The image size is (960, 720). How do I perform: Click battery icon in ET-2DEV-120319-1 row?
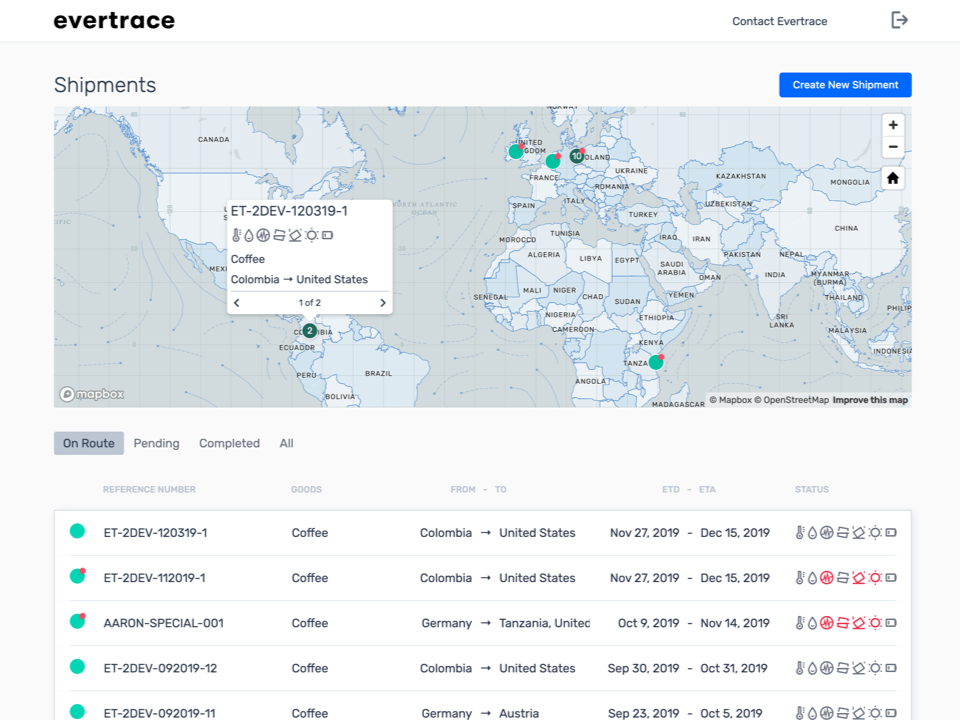point(891,533)
